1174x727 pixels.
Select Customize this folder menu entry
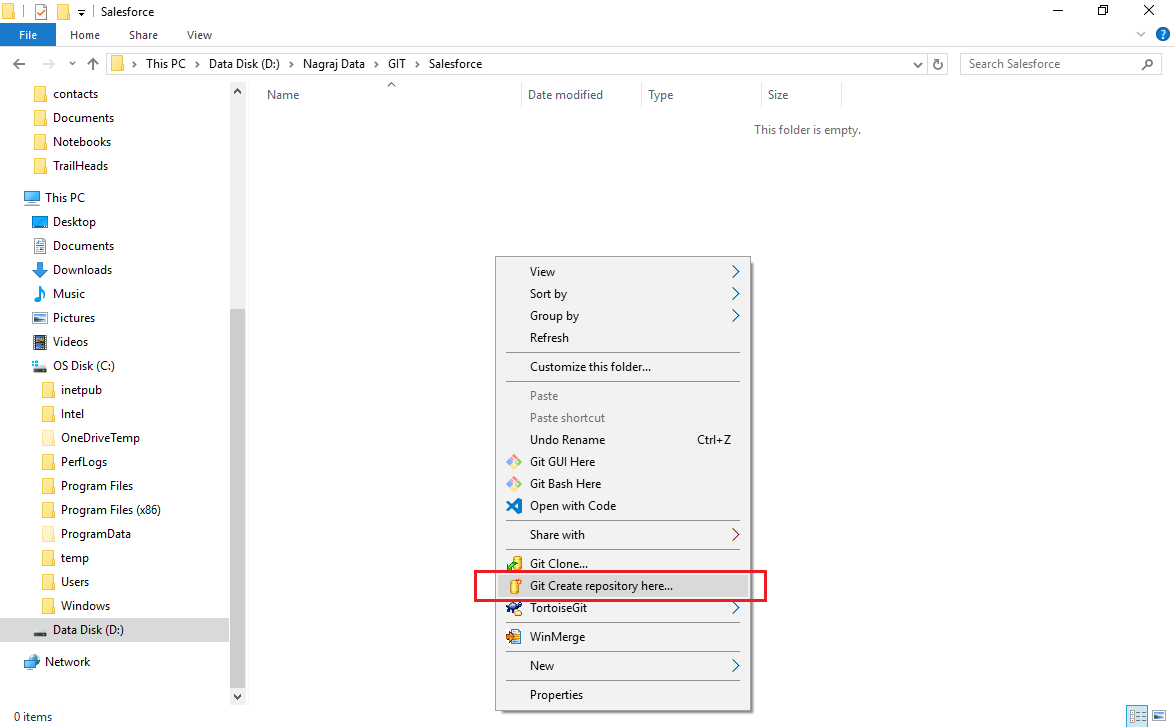[x=622, y=367]
